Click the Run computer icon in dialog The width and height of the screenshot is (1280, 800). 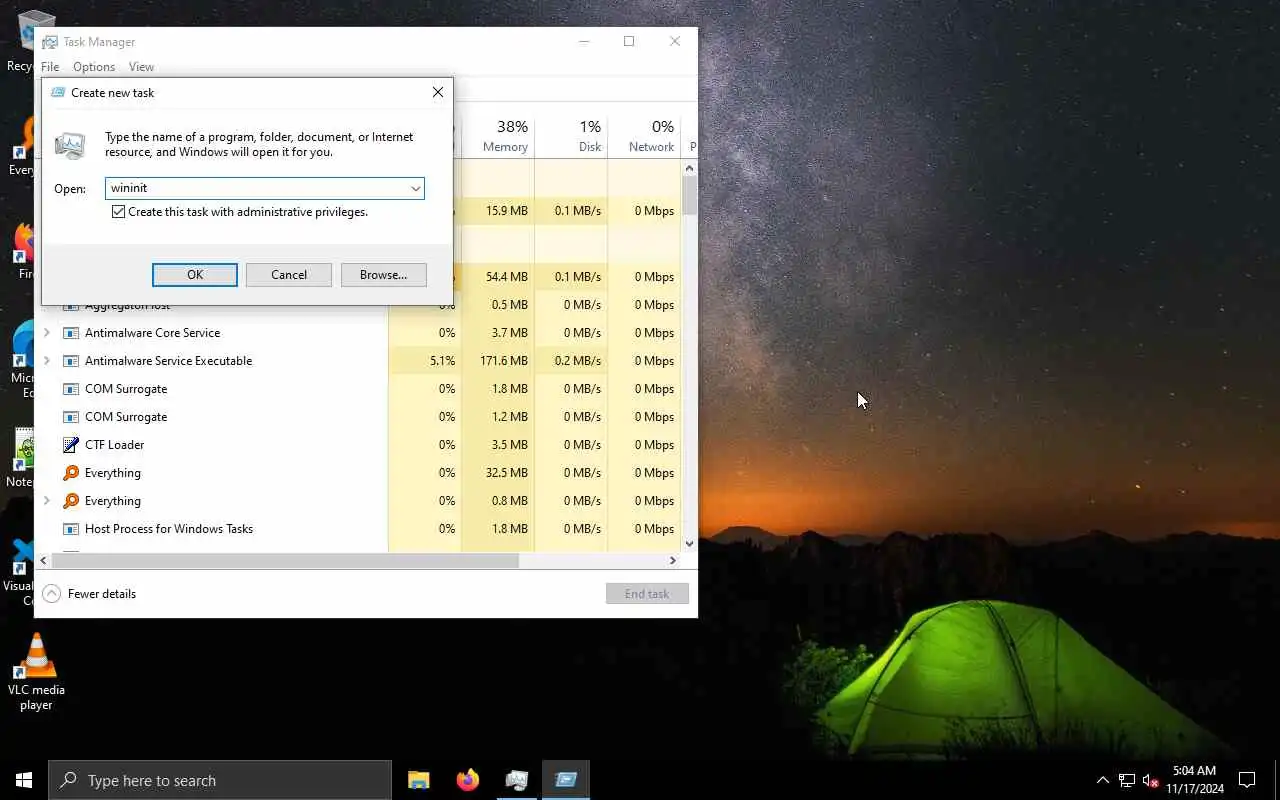pyautogui.click(x=70, y=145)
